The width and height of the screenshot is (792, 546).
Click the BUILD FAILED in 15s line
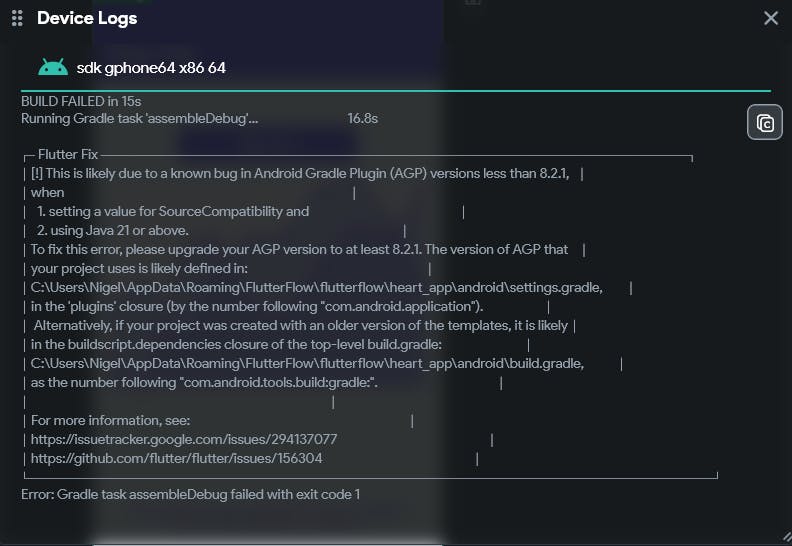tap(81, 101)
